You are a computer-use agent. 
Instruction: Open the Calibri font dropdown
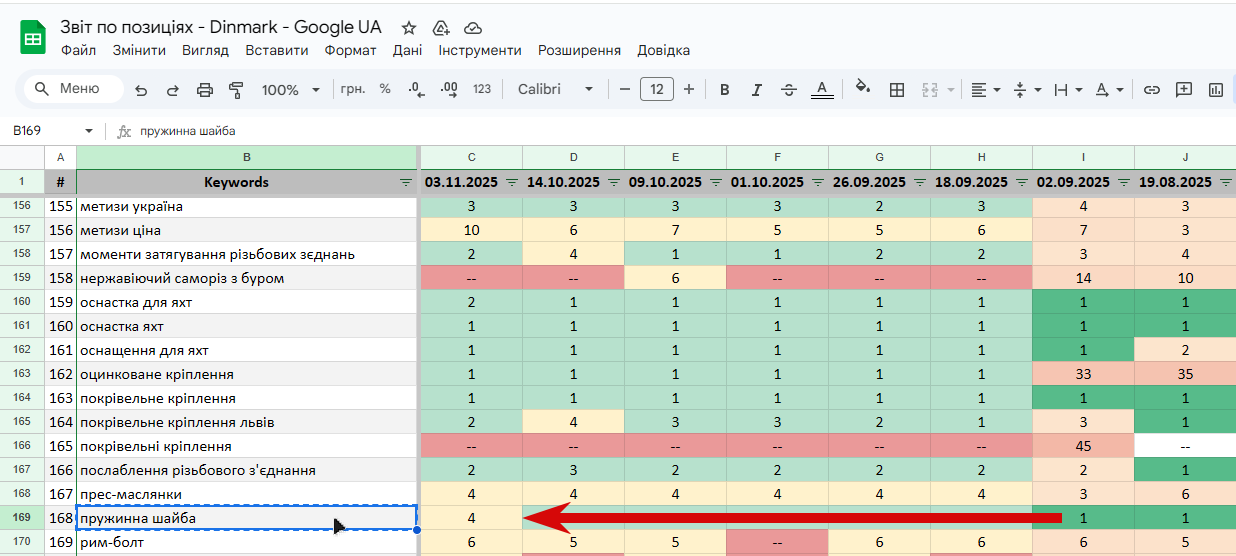tap(556, 89)
